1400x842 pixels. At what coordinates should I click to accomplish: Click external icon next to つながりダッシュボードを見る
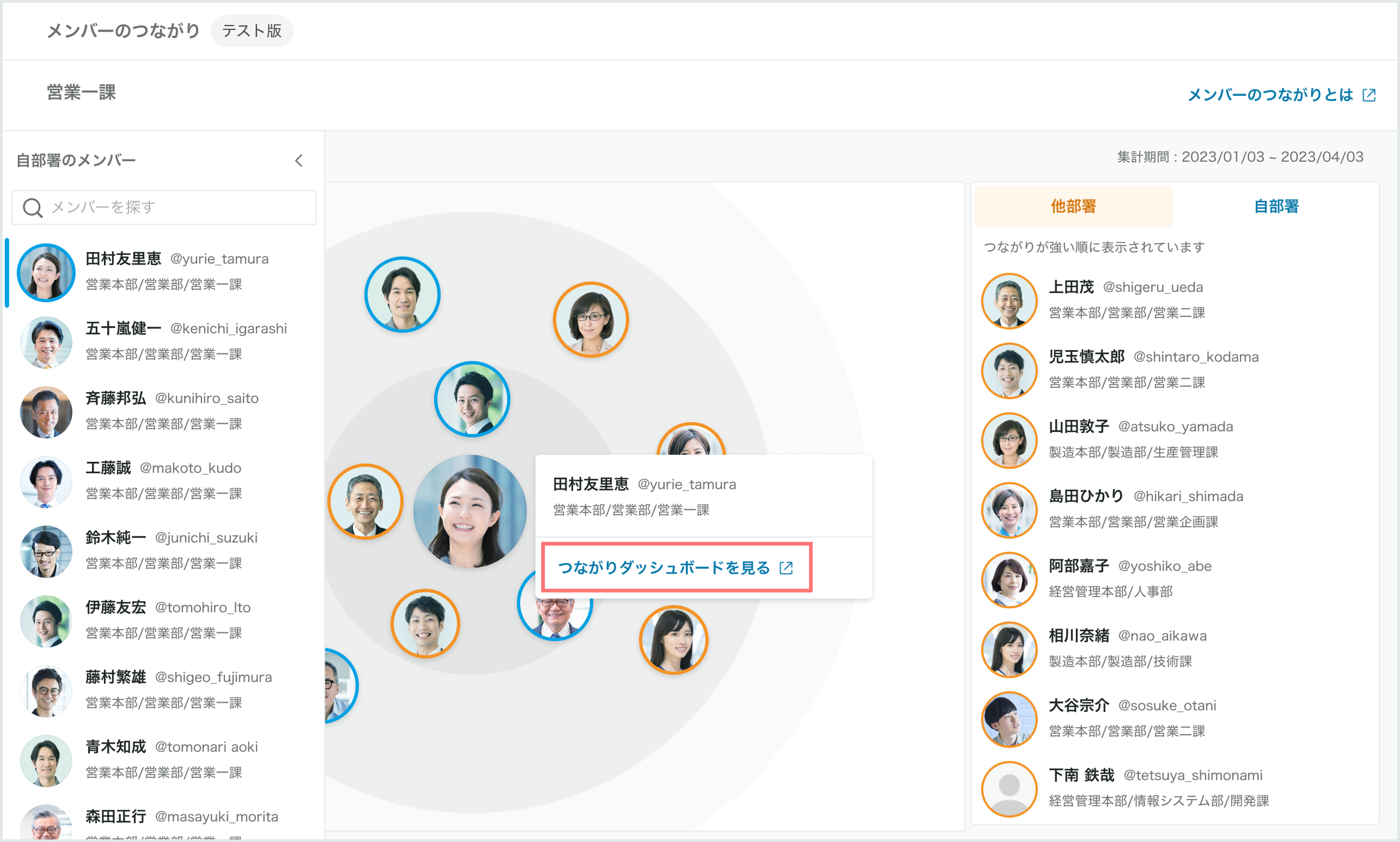pos(786,568)
